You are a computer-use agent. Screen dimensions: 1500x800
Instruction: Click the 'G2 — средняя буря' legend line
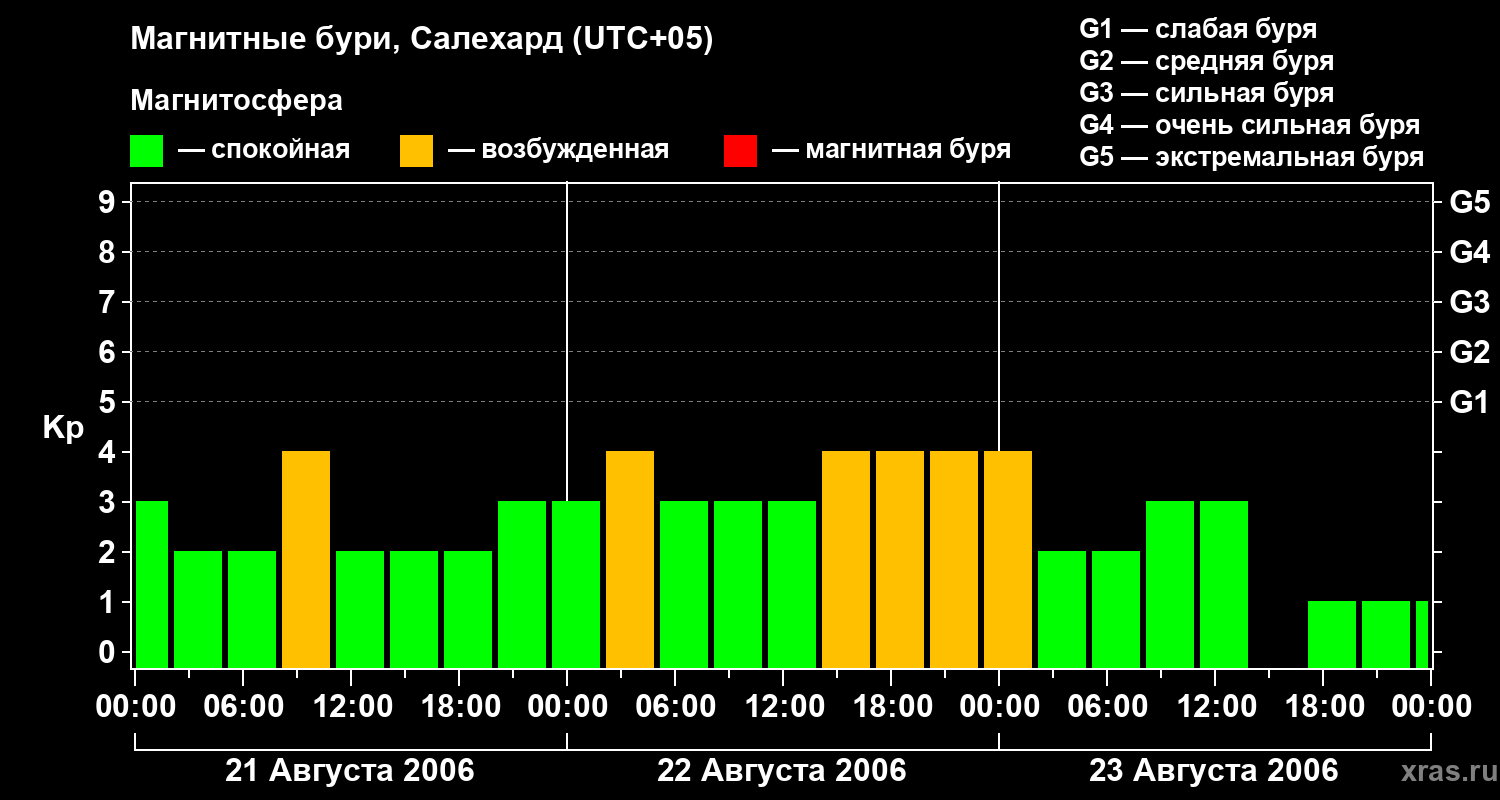(1207, 61)
